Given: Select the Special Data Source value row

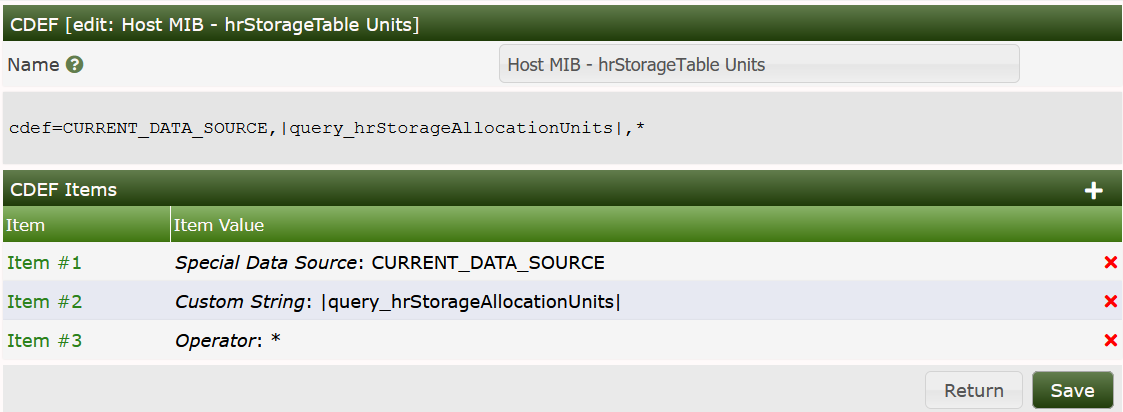Looking at the screenshot, I should (389, 263).
